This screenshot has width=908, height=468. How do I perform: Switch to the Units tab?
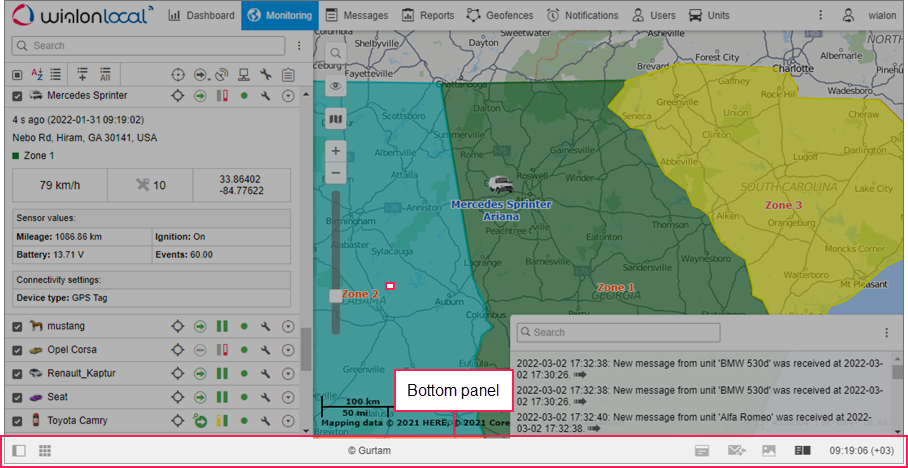pos(709,15)
